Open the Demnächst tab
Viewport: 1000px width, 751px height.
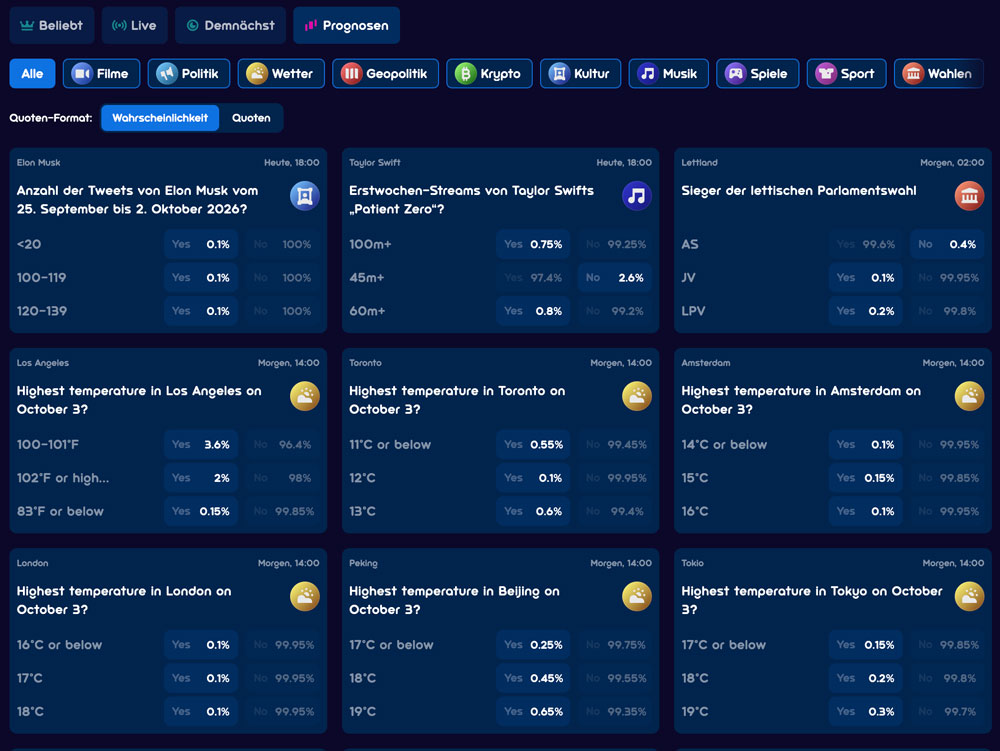[x=231, y=26]
